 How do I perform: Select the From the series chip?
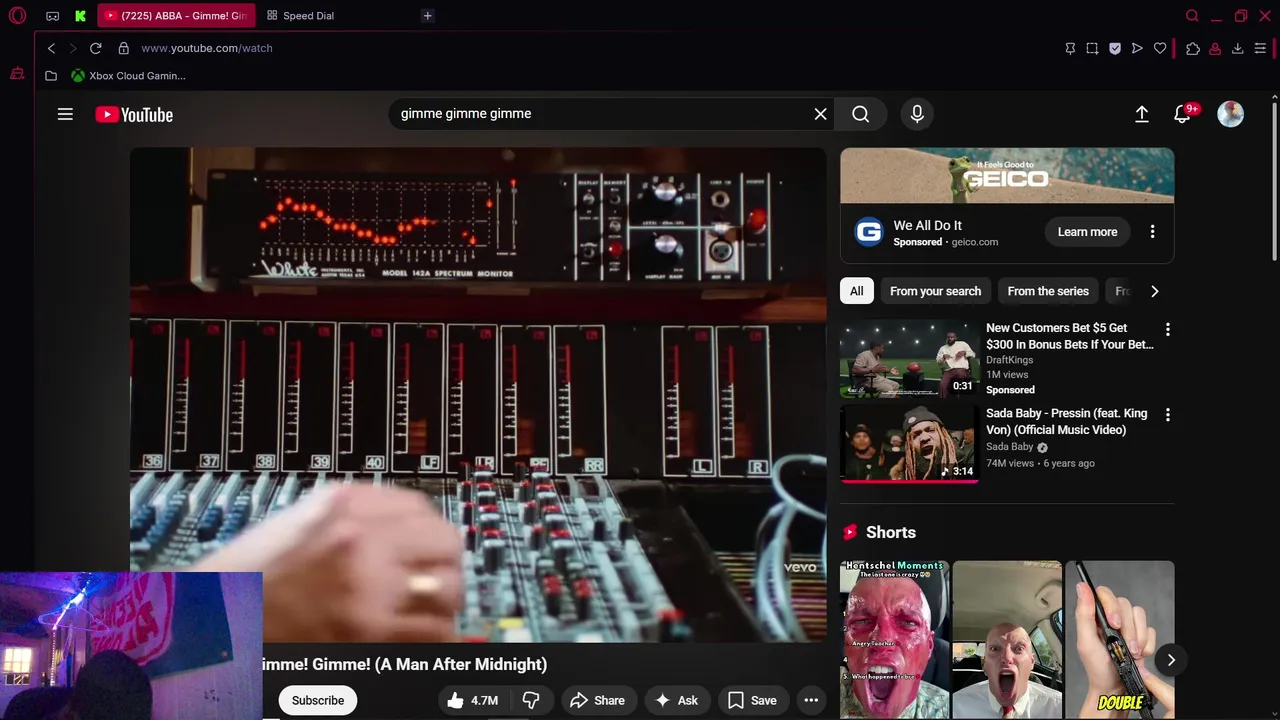(x=1048, y=291)
